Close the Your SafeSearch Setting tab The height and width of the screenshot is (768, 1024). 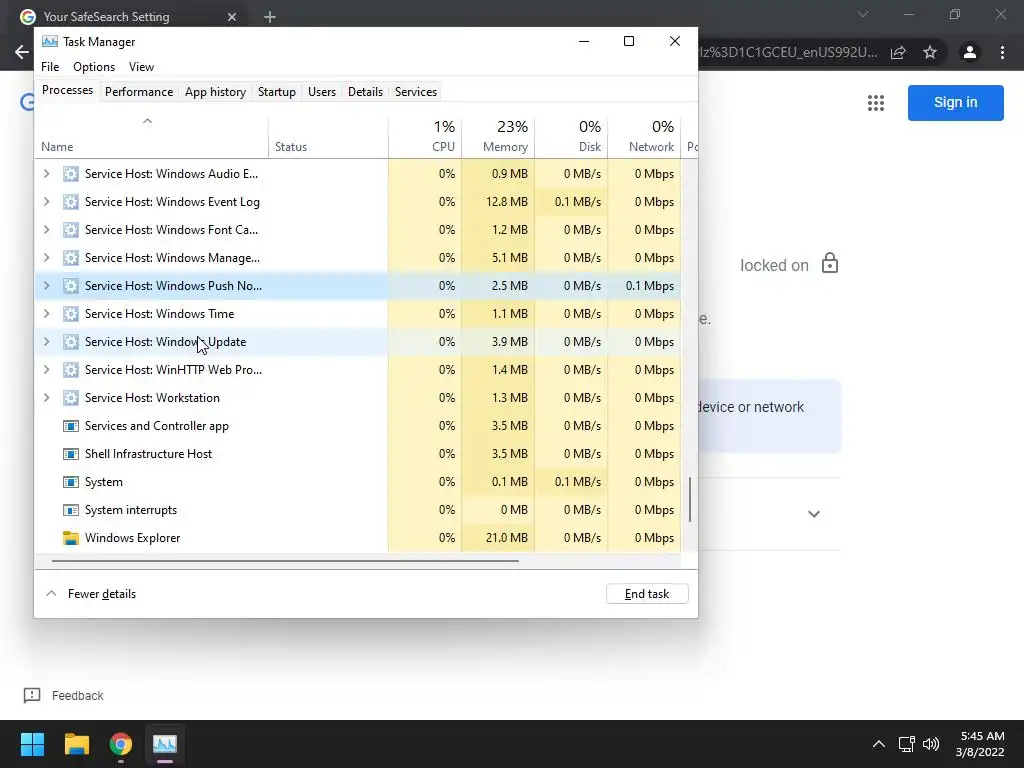coord(232,17)
